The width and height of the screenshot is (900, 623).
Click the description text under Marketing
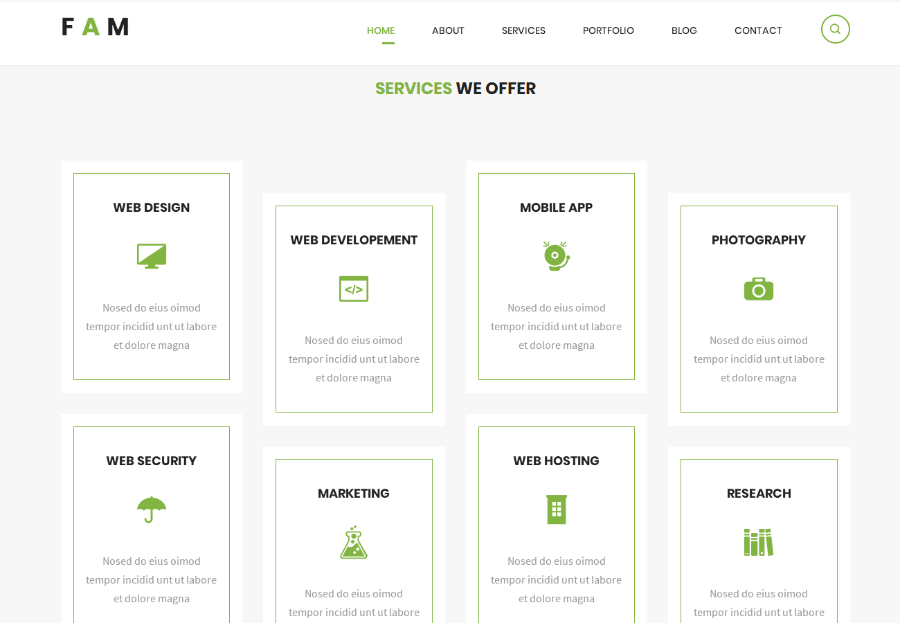(354, 604)
